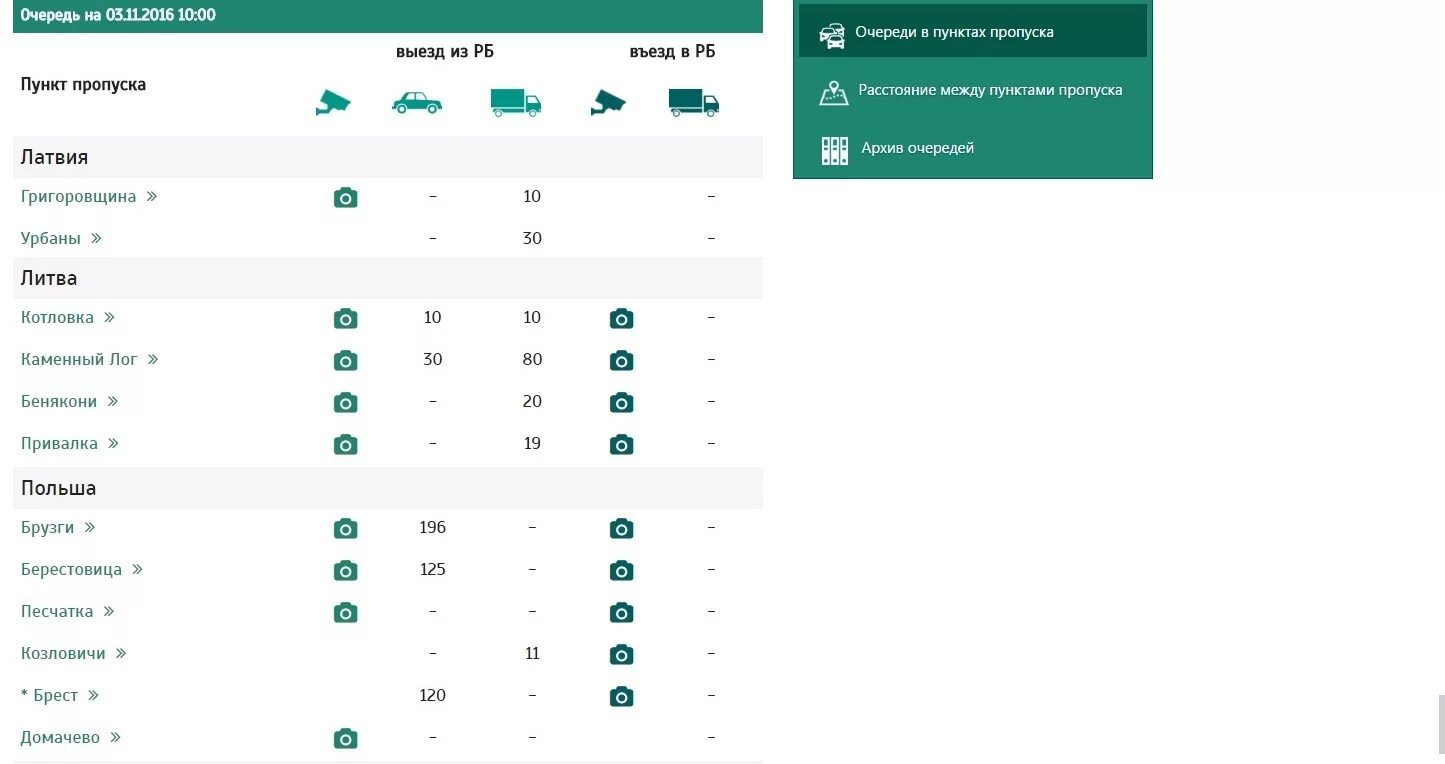Expand details arrow next to Берестовица
This screenshot has height=764, width=1445.
(x=138, y=569)
